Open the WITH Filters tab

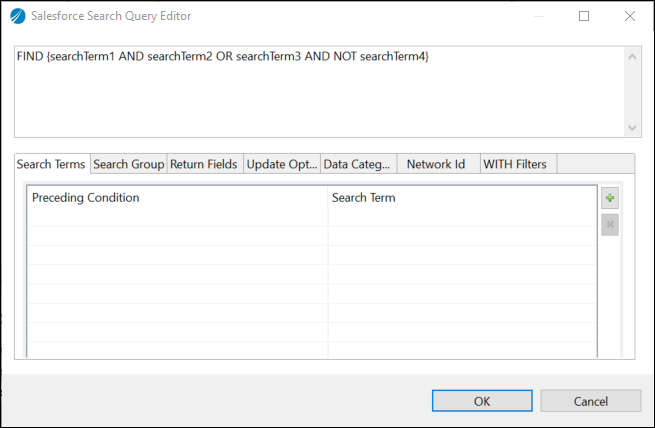(514, 164)
